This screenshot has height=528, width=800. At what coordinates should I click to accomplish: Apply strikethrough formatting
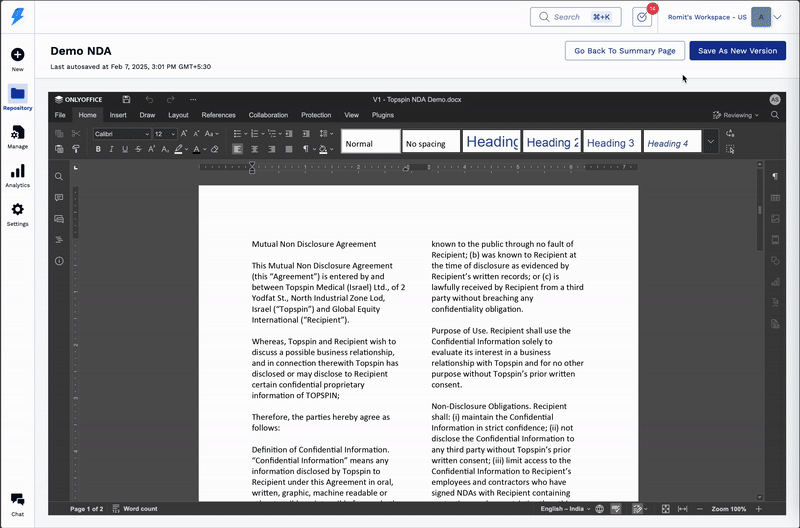[138, 149]
